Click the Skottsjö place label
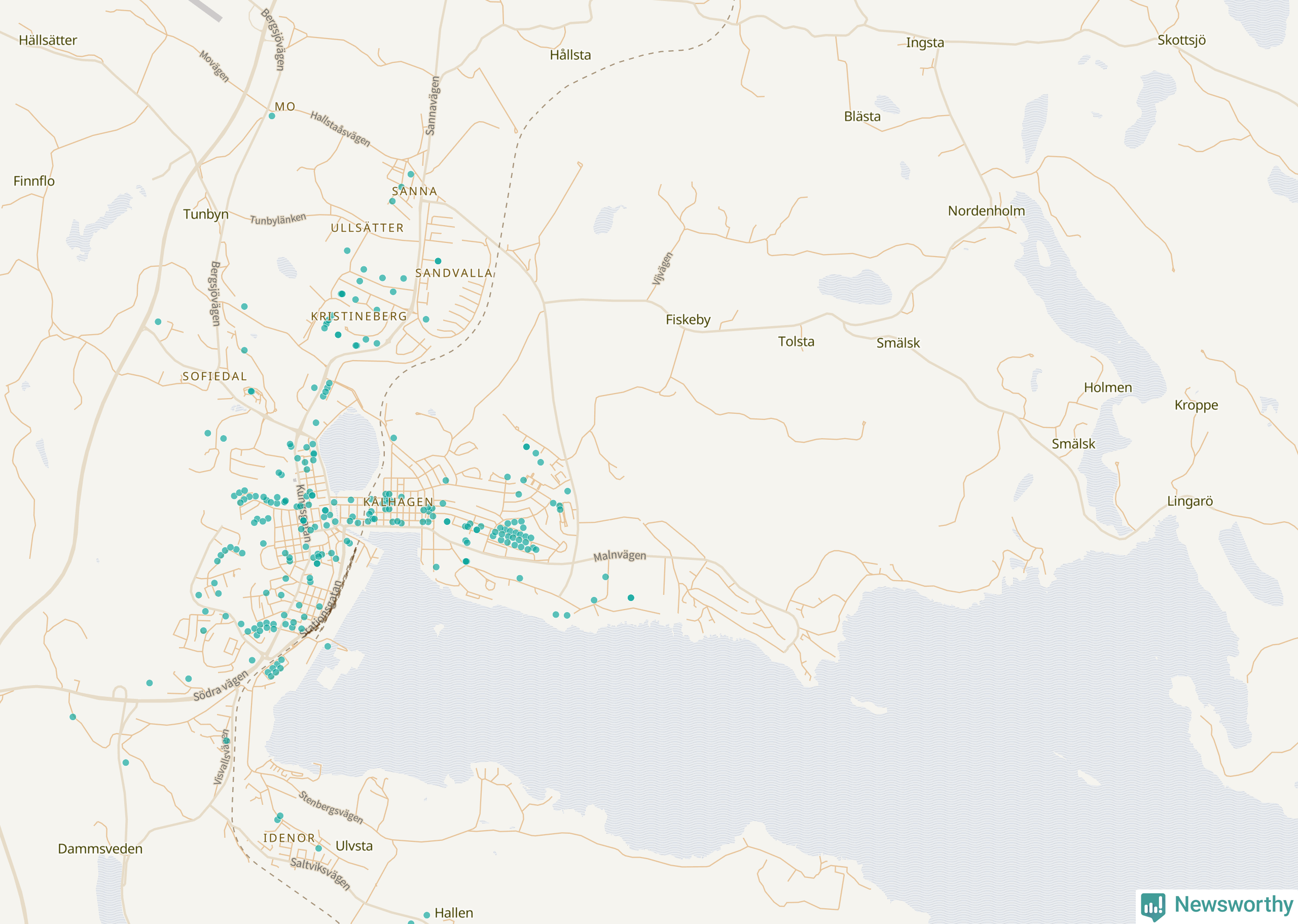1298x924 pixels. click(x=1181, y=41)
